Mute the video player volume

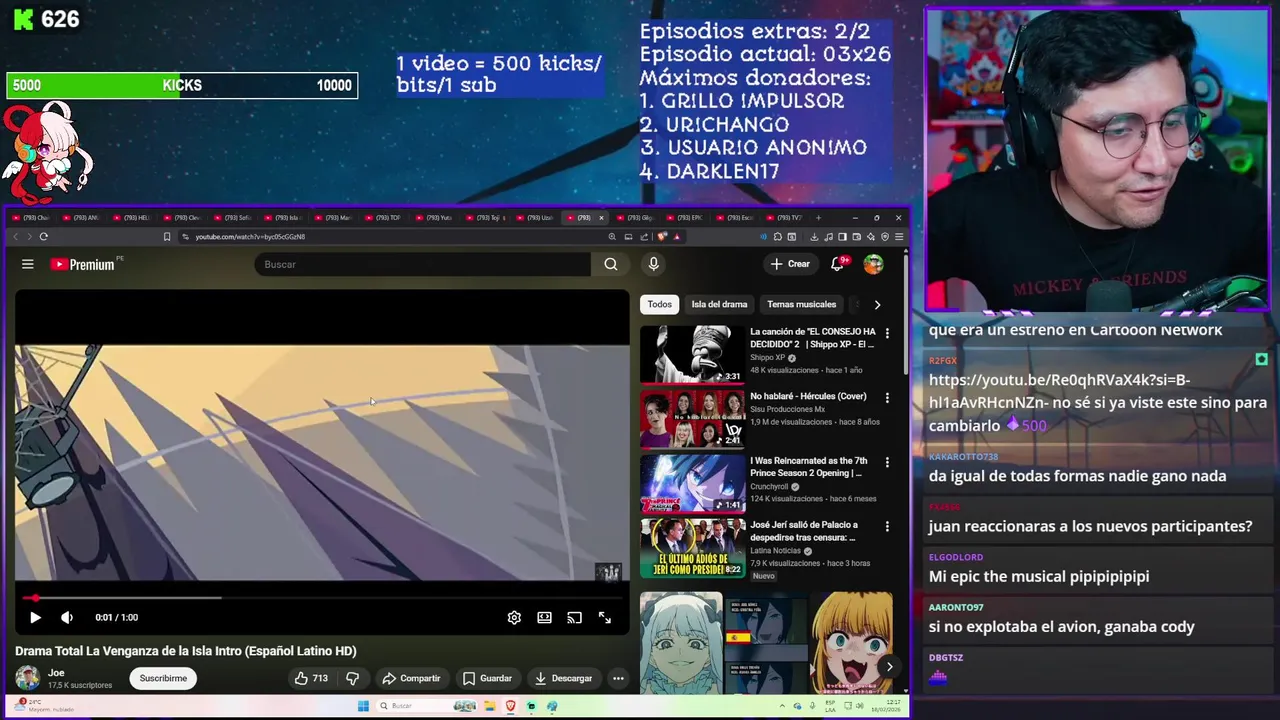(67, 617)
